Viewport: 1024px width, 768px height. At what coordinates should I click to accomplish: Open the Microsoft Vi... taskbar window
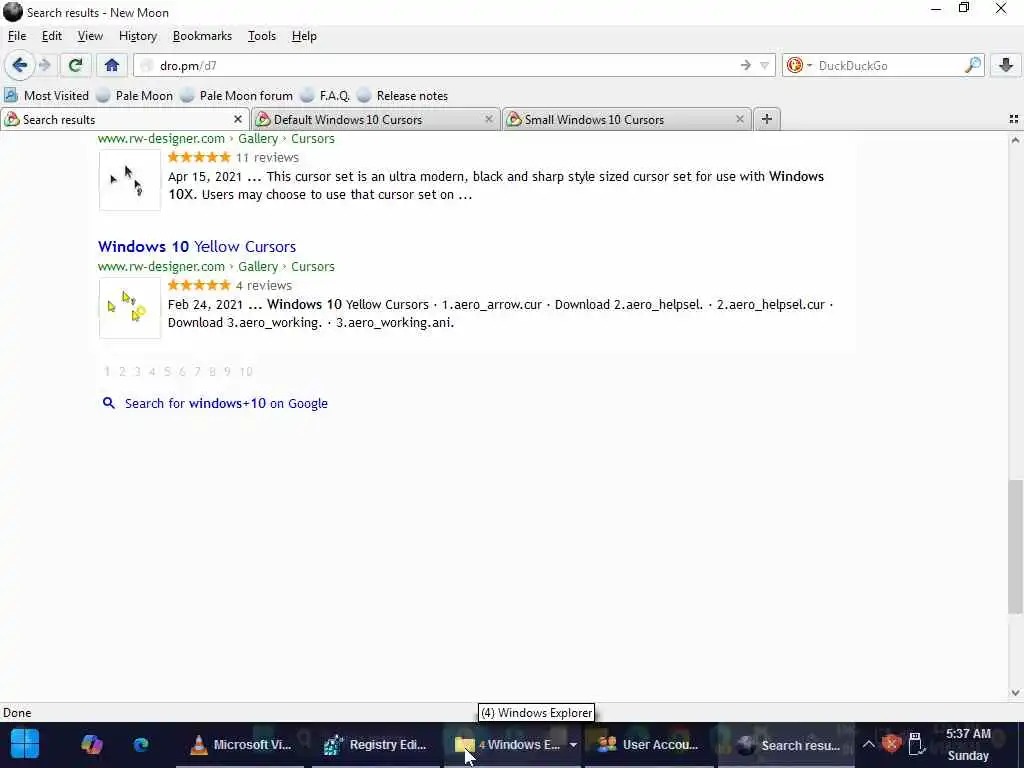click(240, 744)
